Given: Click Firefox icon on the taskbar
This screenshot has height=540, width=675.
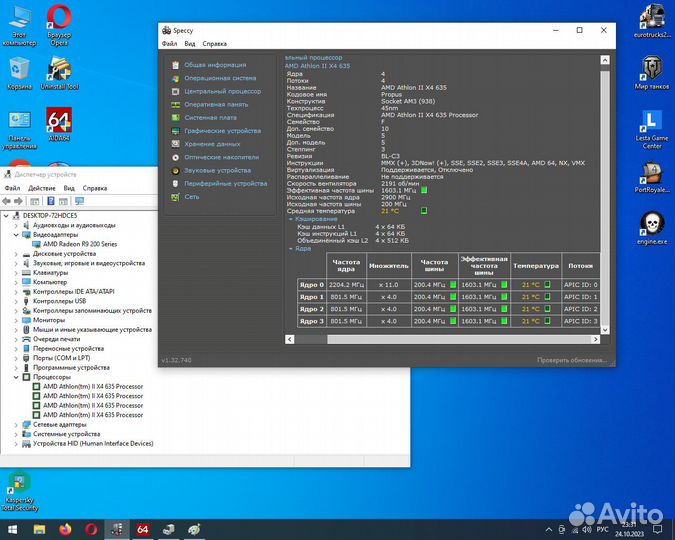Looking at the screenshot, I should click(65, 529).
